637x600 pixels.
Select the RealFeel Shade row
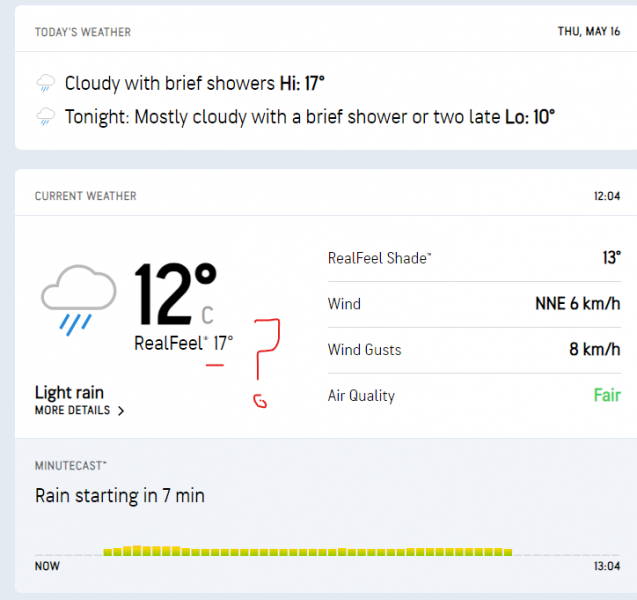[x=473, y=258]
